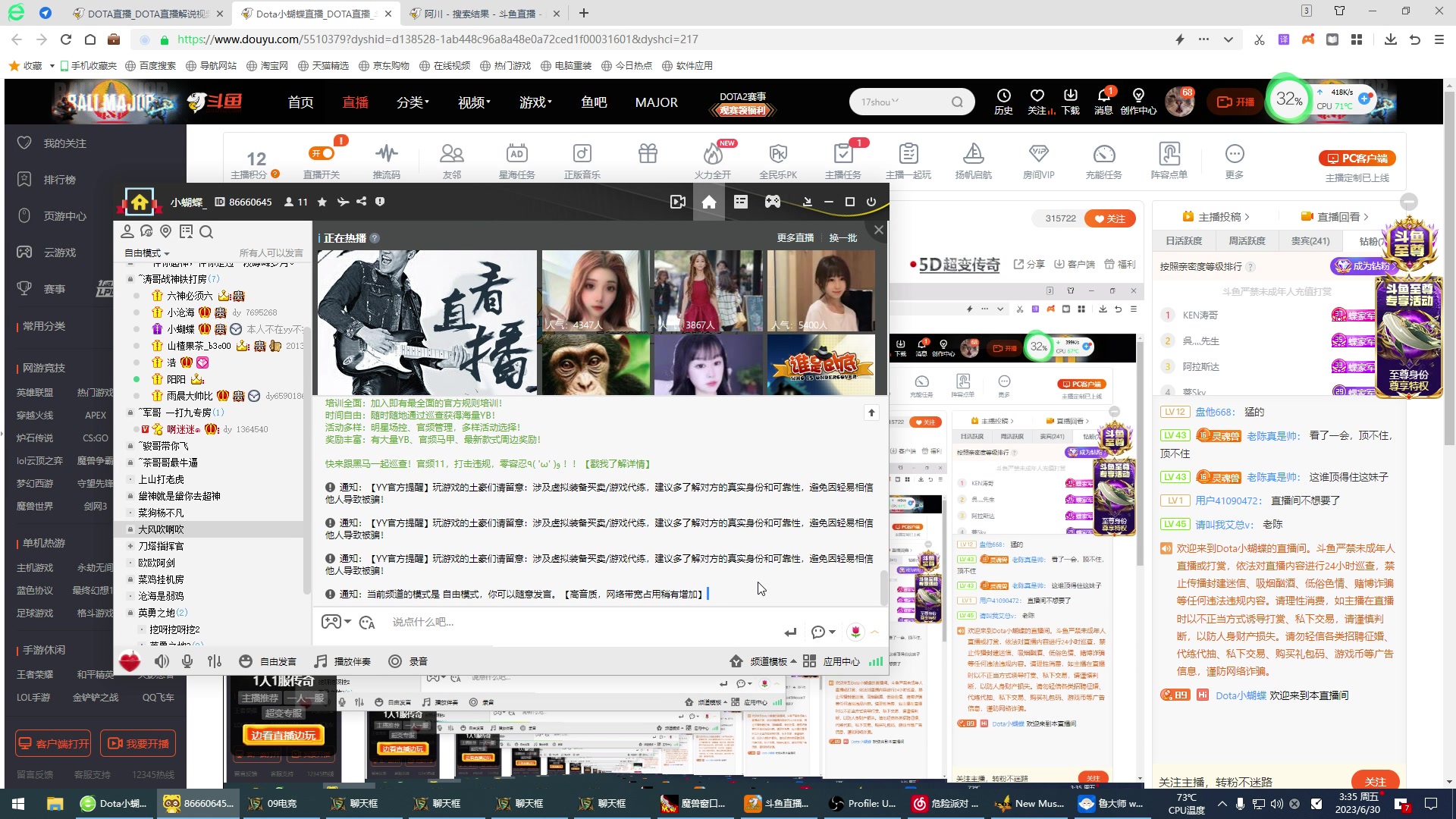The width and height of the screenshot is (1456, 819).
Task: Open the 扬帆启航 sailboat icon
Action: click(x=974, y=154)
